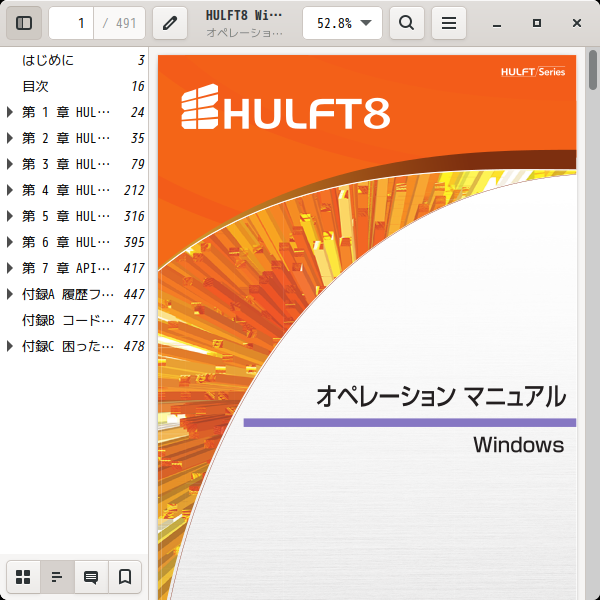Open the annotation pencil tool
This screenshot has width=600, height=600.
[170, 23]
